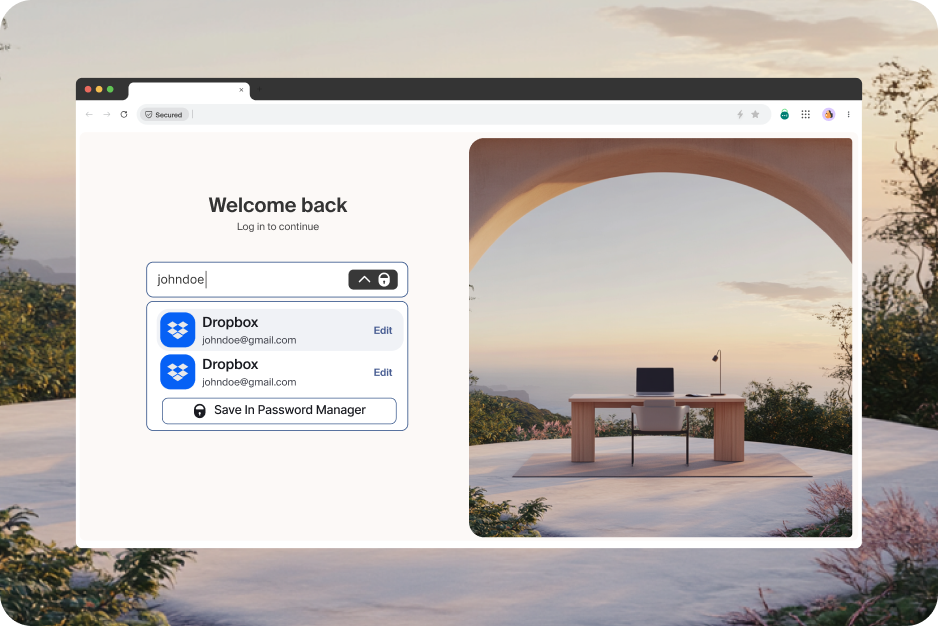Edit the second Dropbox login entry
The height and width of the screenshot is (626, 938).
[x=383, y=372]
